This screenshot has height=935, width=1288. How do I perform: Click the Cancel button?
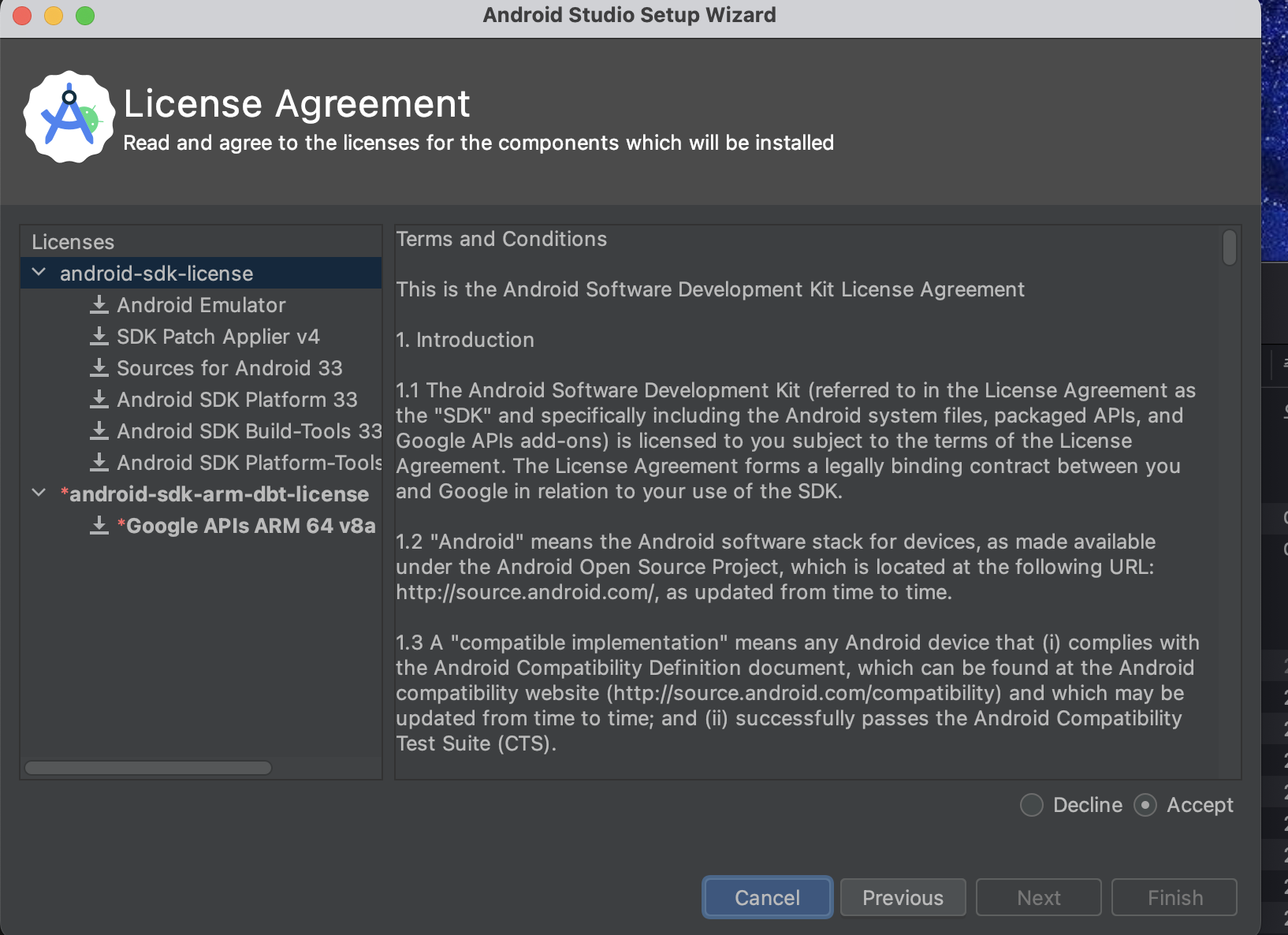click(767, 897)
